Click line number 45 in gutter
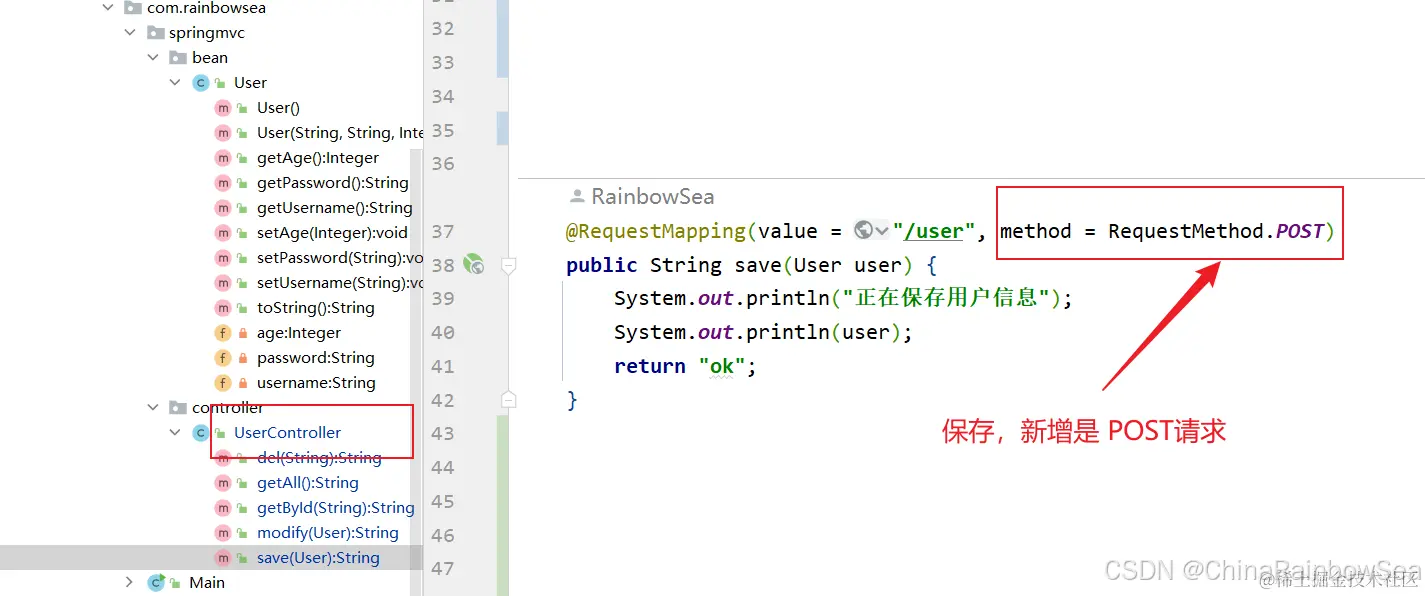The width and height of the screenshot is (1425, 596). coord(442,501)
